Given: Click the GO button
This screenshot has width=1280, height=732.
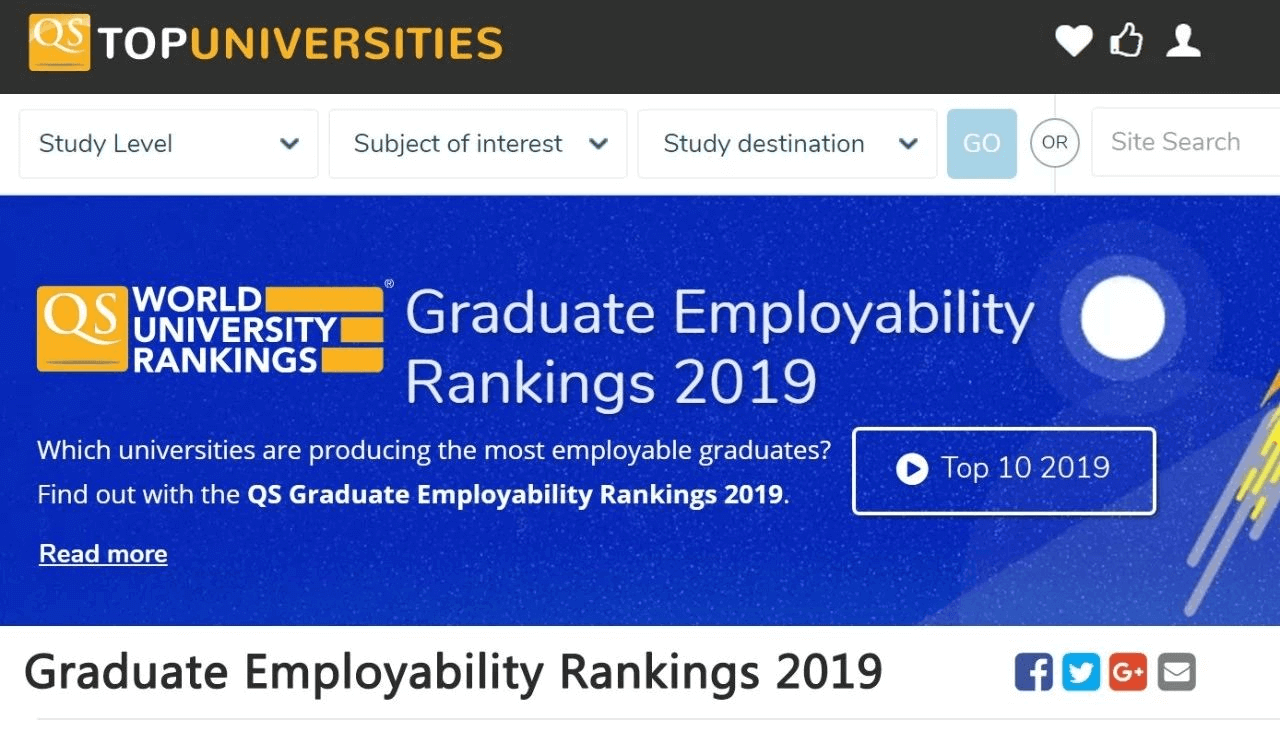Looking at the screenshot, I should 982,144.
